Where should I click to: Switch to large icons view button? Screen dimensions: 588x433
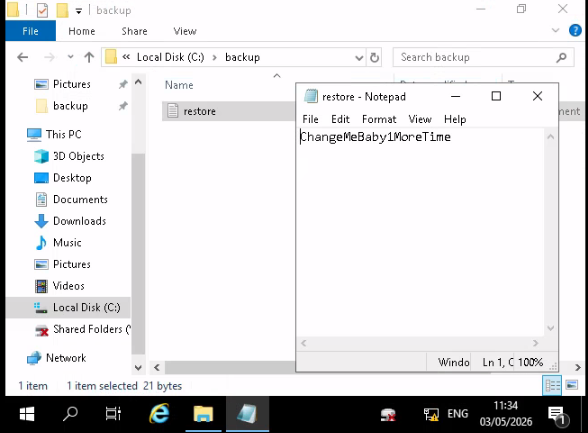pos(572,385)
